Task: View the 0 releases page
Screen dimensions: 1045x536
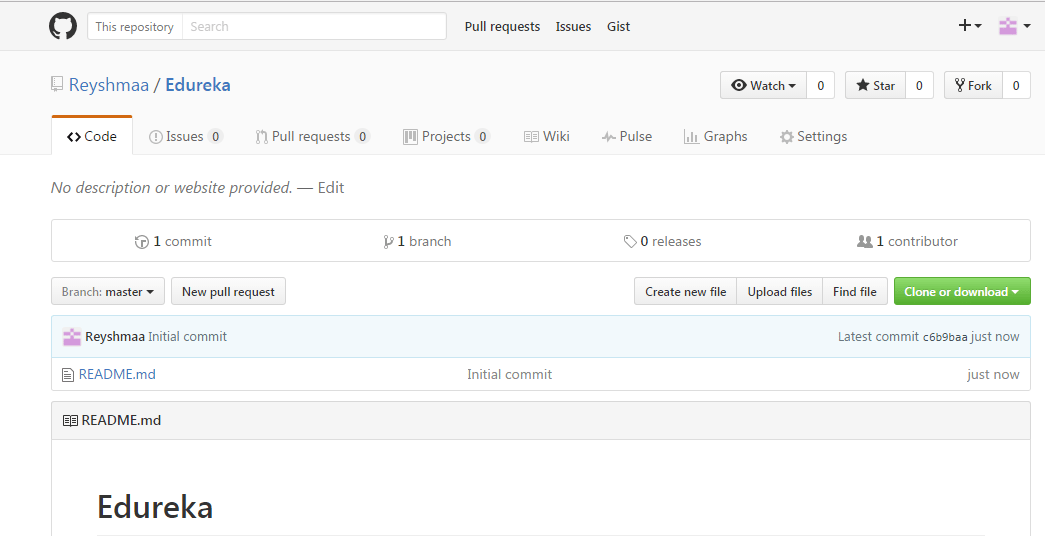Action: click(x=662, y=241)
